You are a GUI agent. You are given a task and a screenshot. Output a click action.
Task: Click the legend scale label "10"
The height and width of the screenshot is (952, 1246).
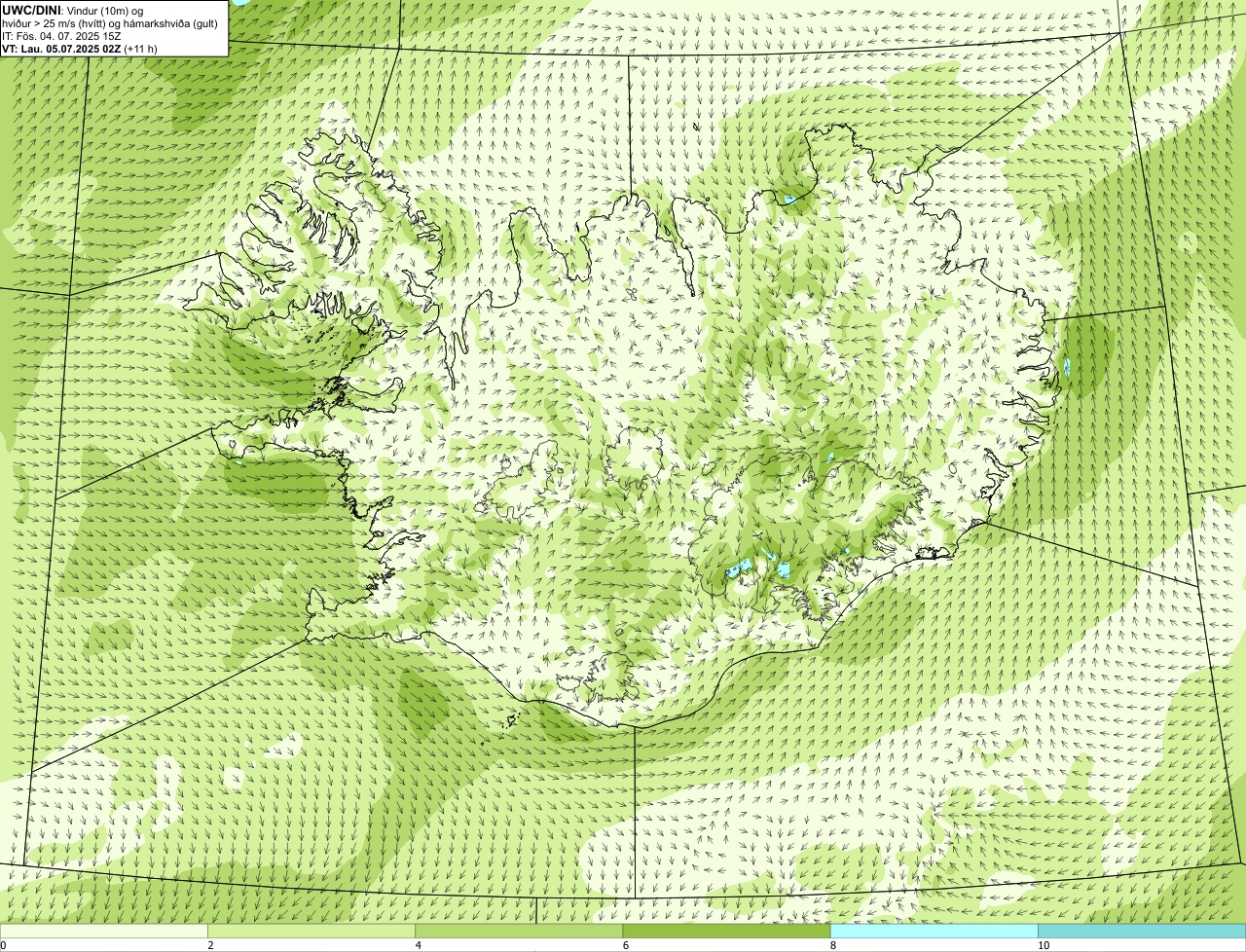tap(1043, 945)
